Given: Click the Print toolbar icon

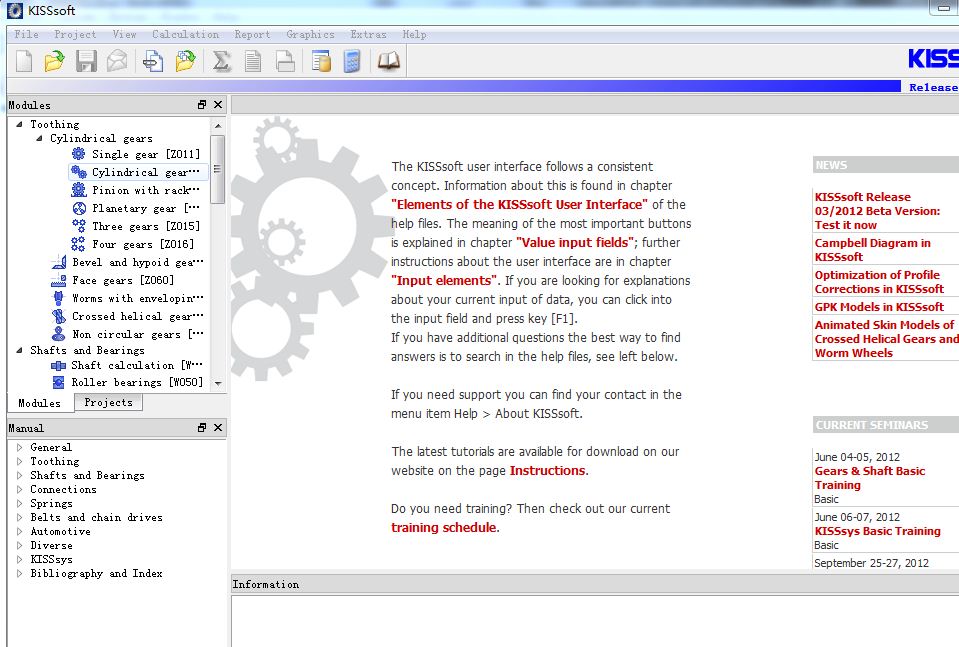Looking at the screenshot, I should 285,61.
